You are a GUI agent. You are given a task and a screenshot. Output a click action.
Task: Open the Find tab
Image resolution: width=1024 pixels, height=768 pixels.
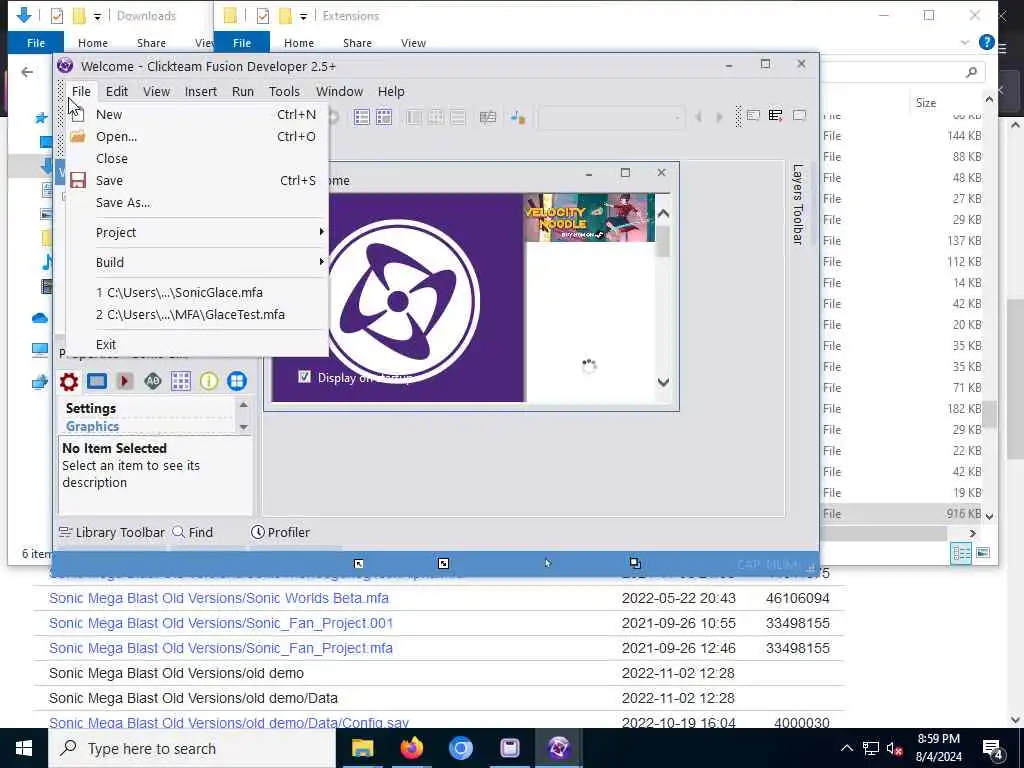pyautogui.click(x=193, y=532)
